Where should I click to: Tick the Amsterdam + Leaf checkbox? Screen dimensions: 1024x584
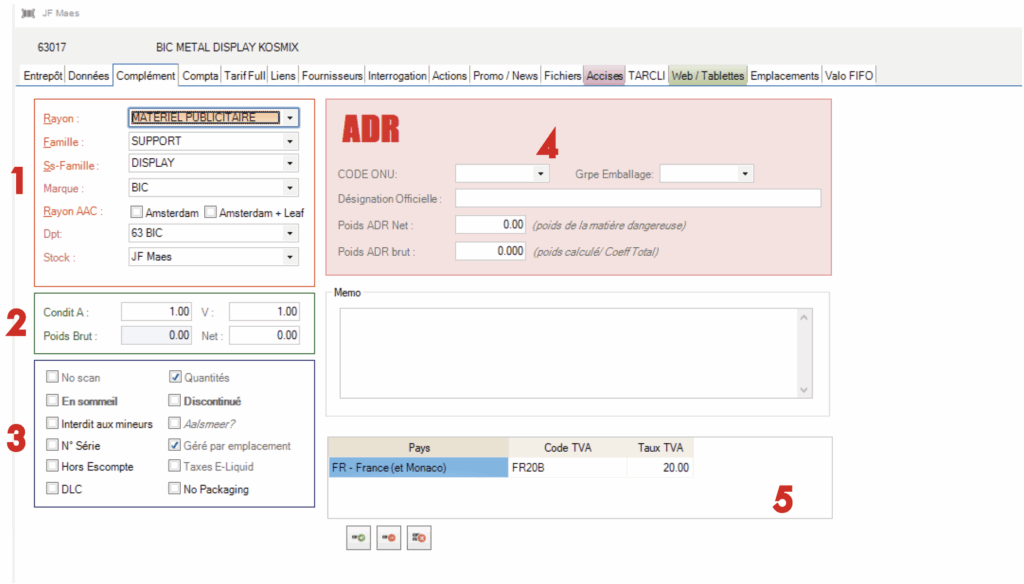click(210, 212)
